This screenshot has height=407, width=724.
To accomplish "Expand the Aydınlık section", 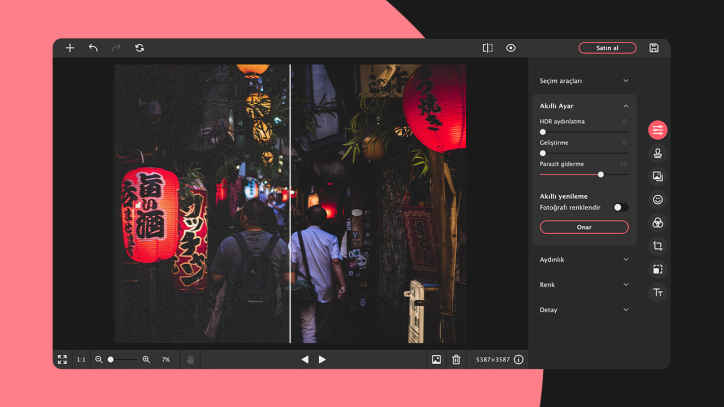I will click(x=626, y=259).
